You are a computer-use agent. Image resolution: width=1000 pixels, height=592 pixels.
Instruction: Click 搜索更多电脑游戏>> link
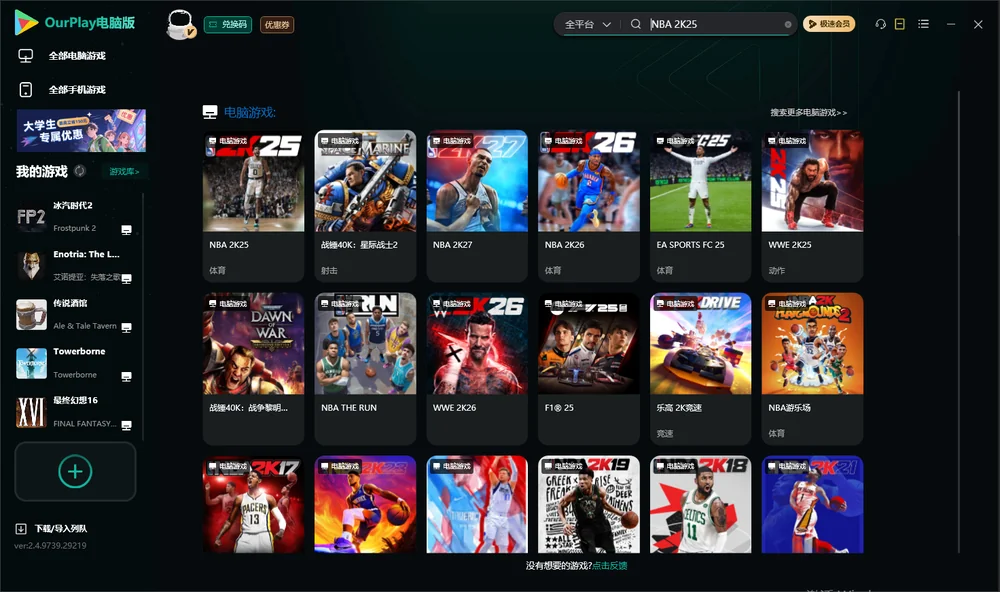(x=808, y=112)
